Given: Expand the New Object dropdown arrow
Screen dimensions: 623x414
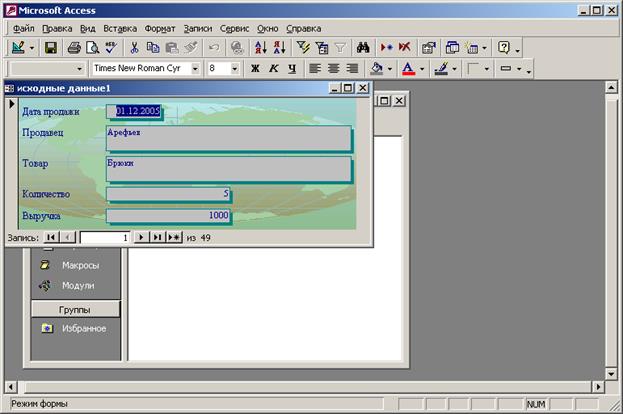Looking at the screenshot, I should [x=484, y=48].
